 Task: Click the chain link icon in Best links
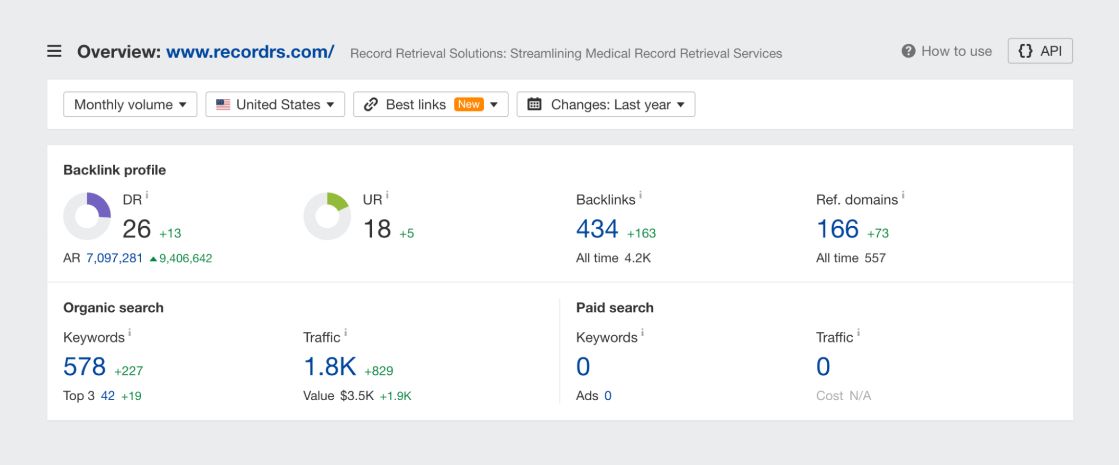370,104
